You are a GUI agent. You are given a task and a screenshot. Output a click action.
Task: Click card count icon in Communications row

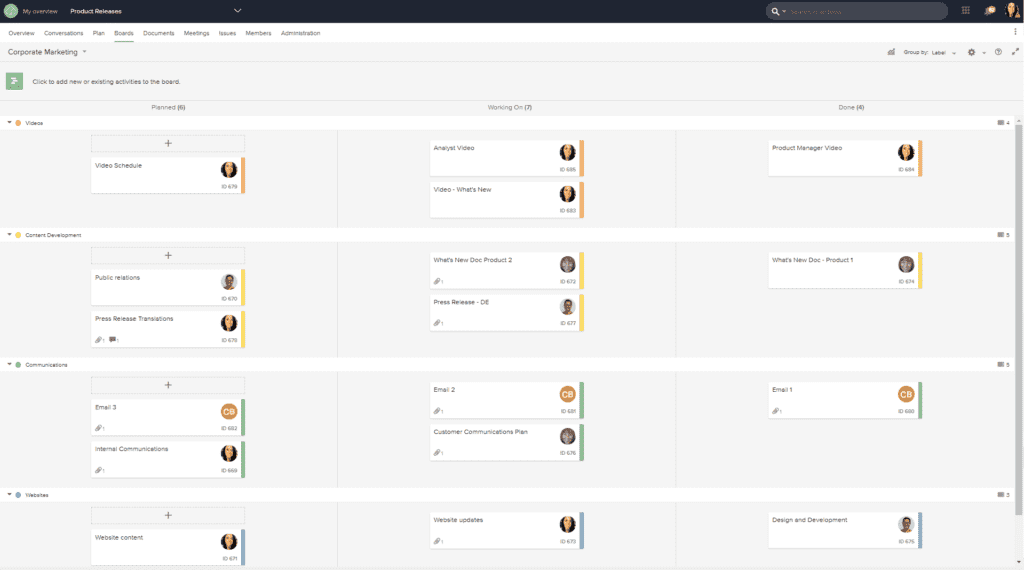pyautogui.click(x=1000, y=364)
